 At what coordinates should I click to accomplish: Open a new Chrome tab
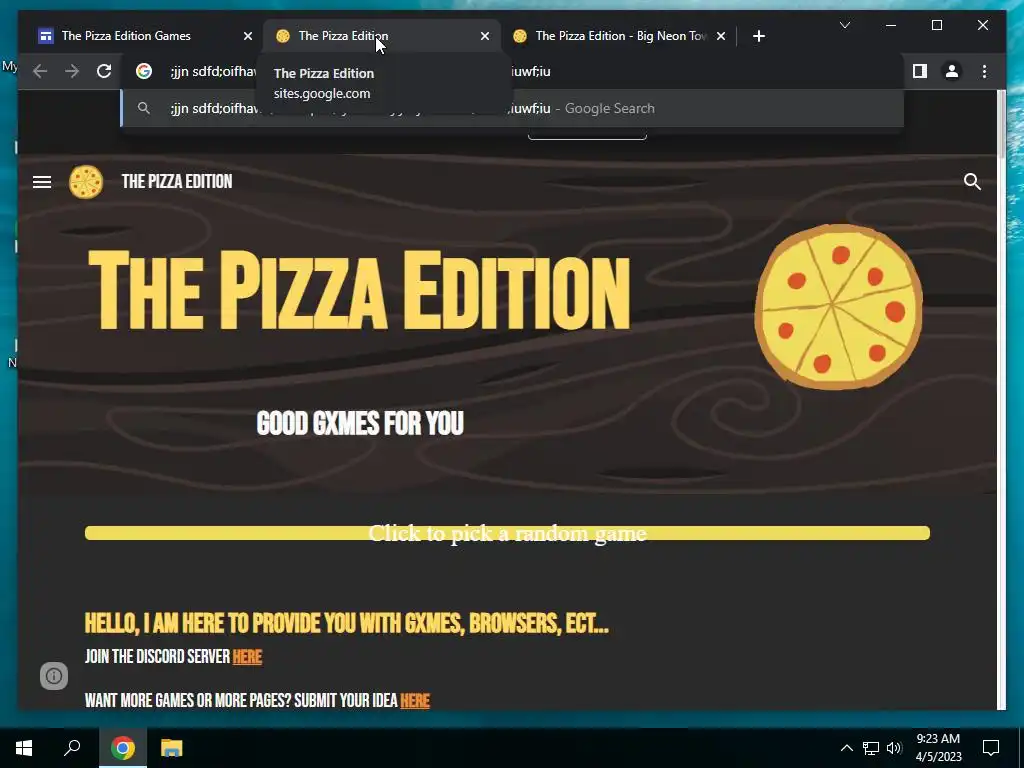tap(758, 36)
